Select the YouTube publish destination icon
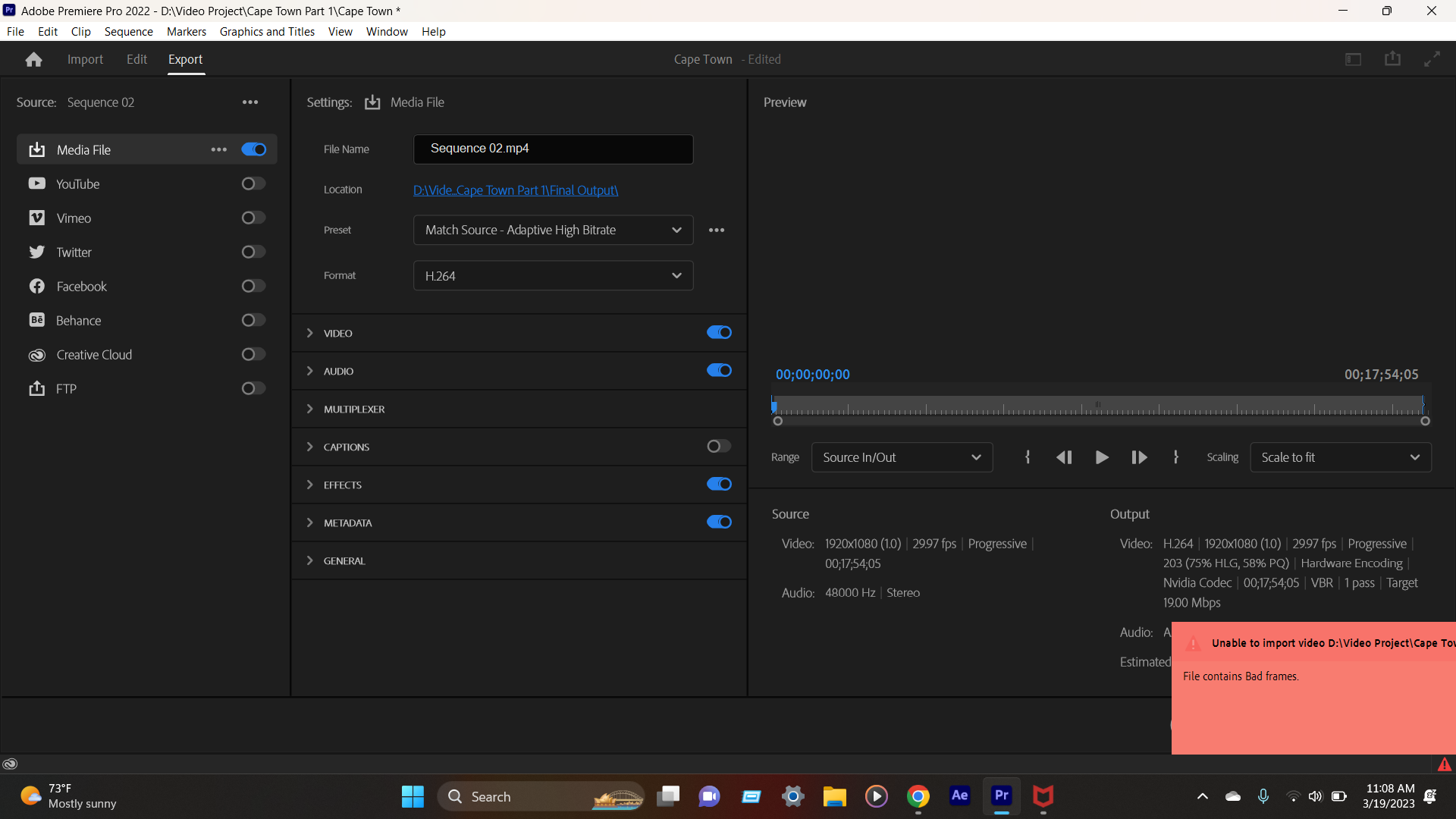The height and width of the screenshot is (819, 1456). pyautogui.click(x=36, y=184)
